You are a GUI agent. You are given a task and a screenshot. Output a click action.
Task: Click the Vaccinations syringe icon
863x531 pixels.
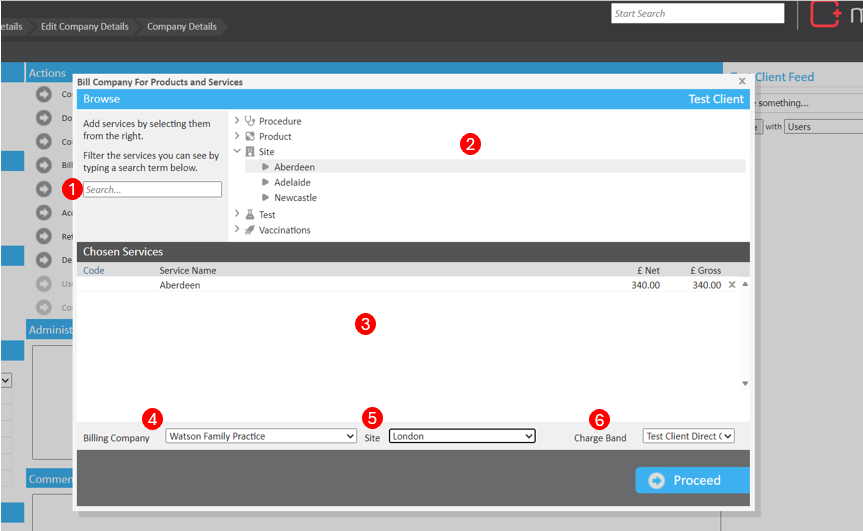[x=250, y=230]
